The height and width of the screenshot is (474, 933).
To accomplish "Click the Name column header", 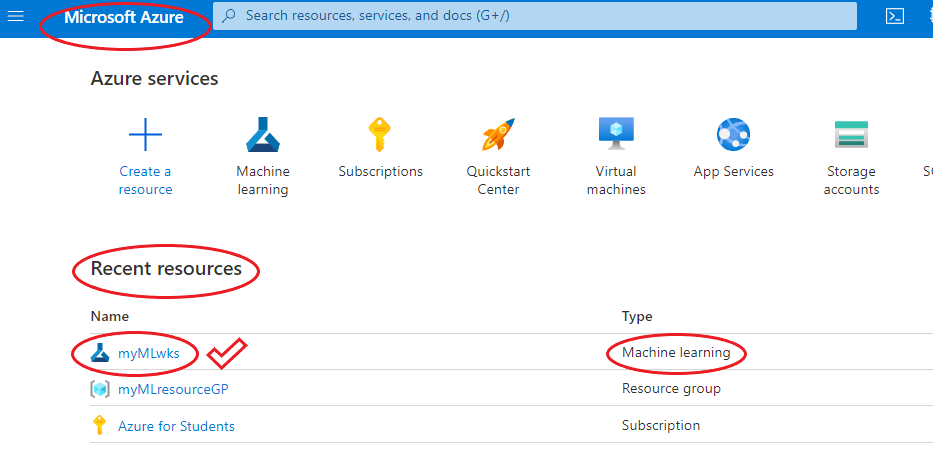I will coord(109,316).
